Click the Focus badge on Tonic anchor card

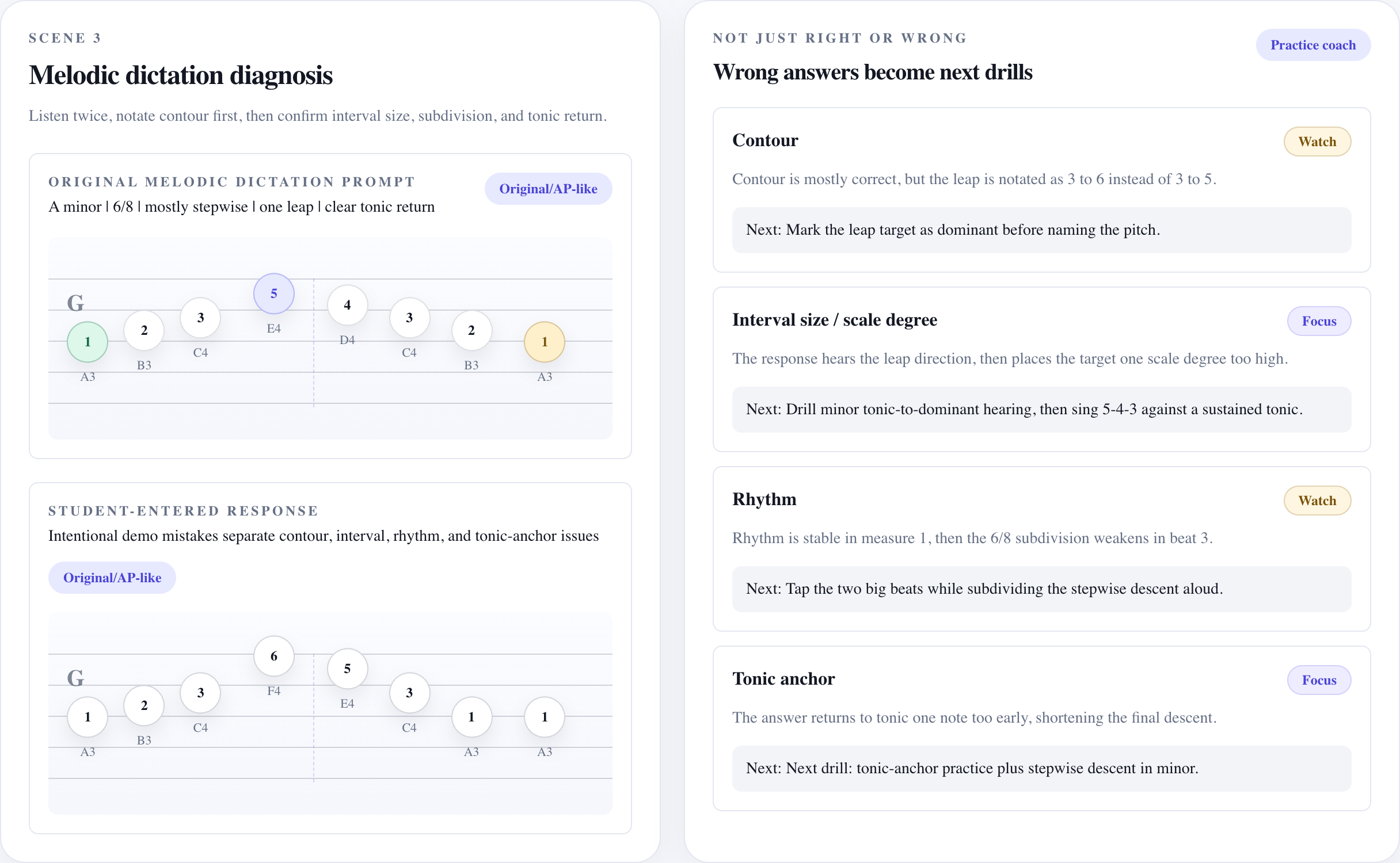1319,680
